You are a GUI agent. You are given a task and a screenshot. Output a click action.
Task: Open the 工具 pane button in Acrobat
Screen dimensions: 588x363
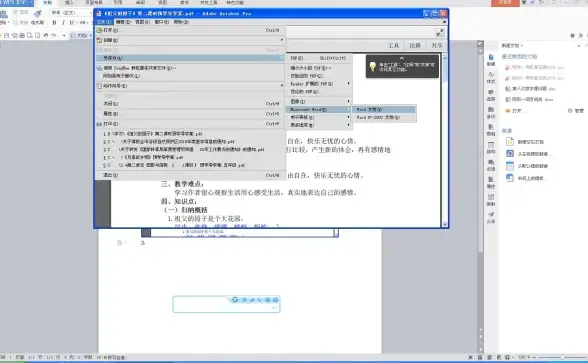click(393, 45)
